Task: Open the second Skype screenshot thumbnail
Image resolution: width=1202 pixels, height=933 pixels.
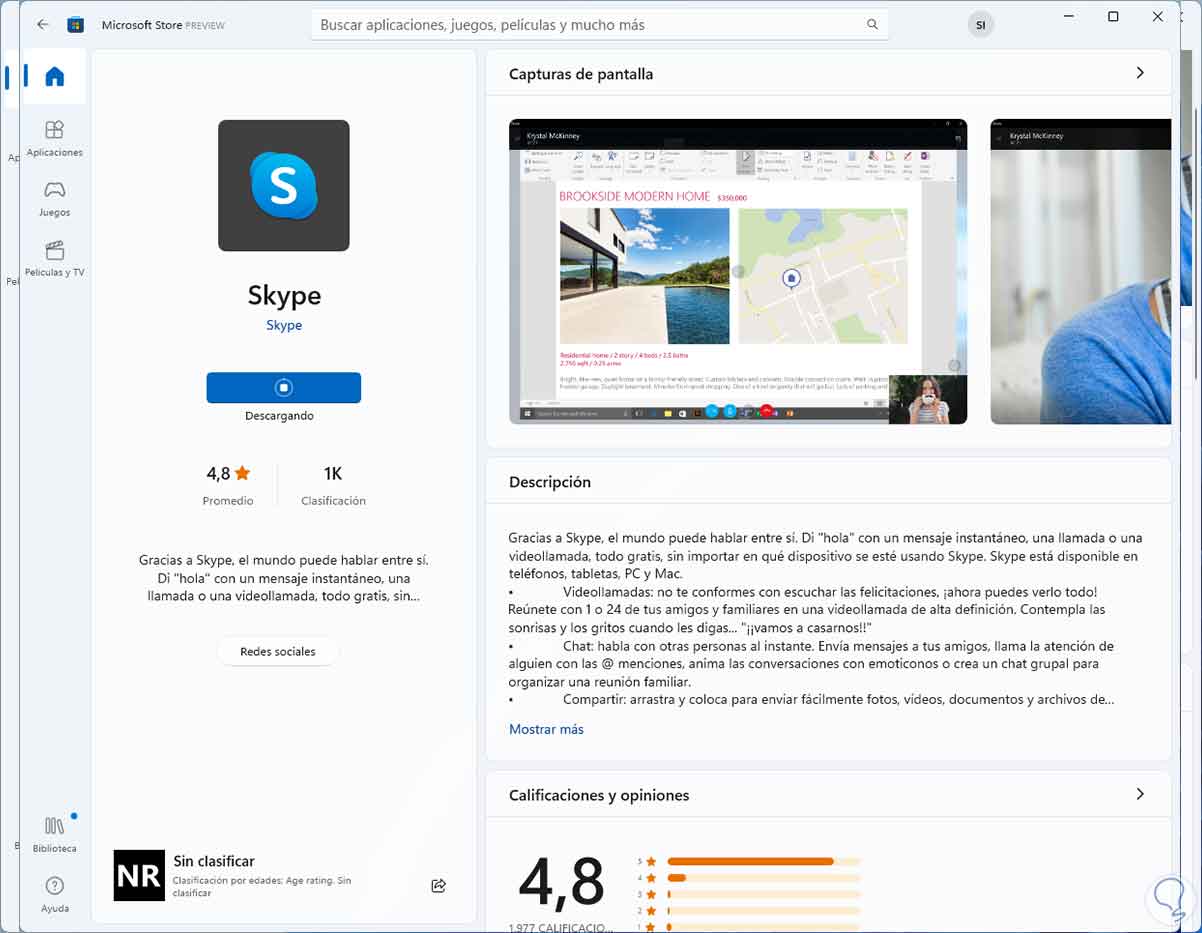Action: pyautogui.click(x=1080, y=271)
